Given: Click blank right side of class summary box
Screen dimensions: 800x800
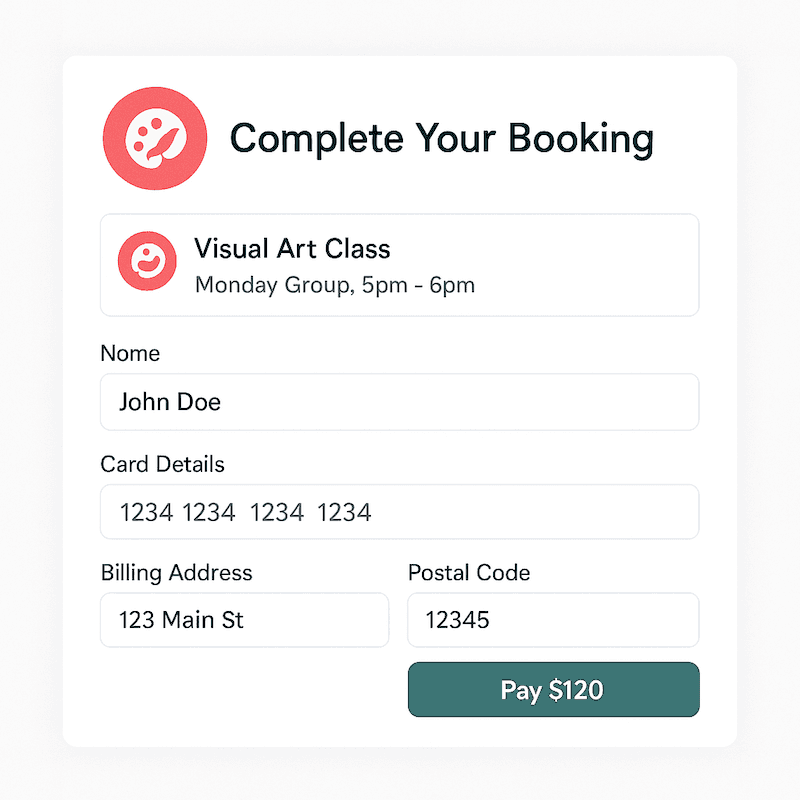Looking at the screenshot, I should [x=600, y=265].
